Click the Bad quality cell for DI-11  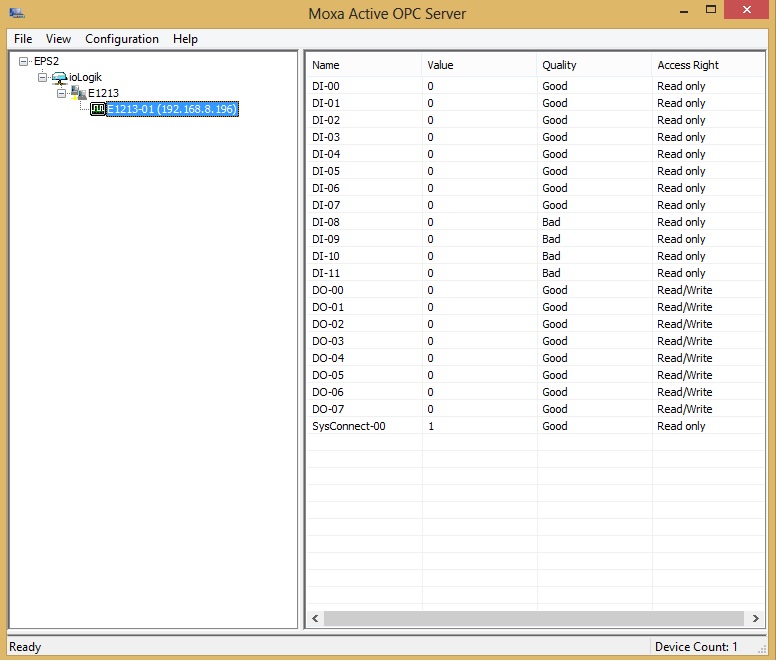551,273
